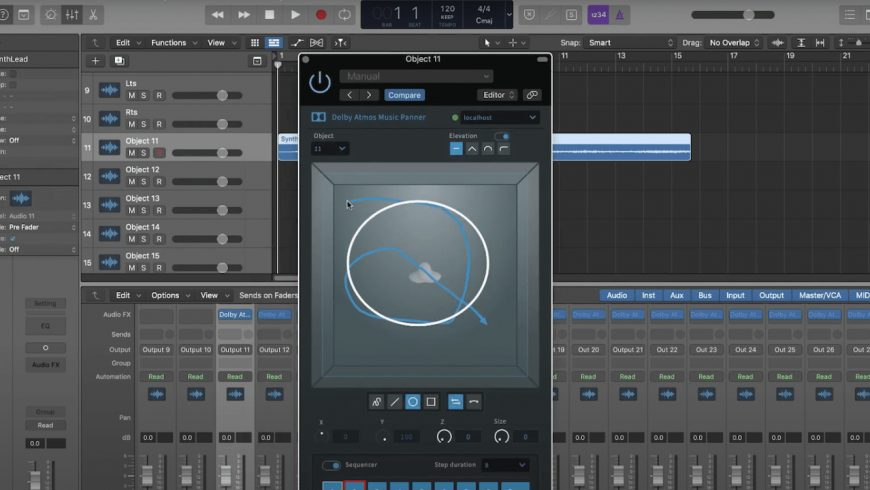Viewport: 870px width, 490px height.
Task: Select the scissors Editors icon
Action: coord(93,15)
